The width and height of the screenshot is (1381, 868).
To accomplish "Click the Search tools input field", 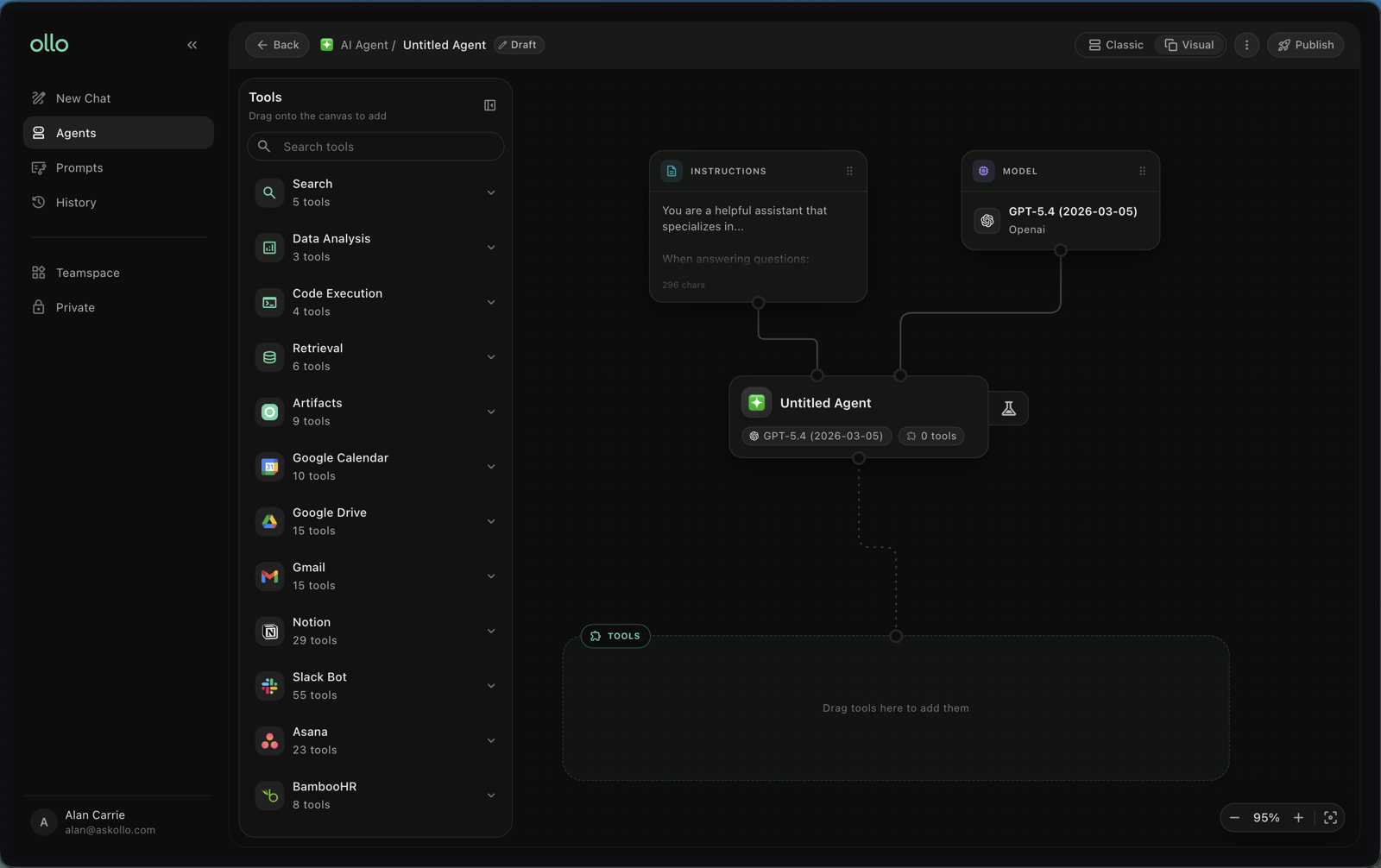I will coord(375,147).
